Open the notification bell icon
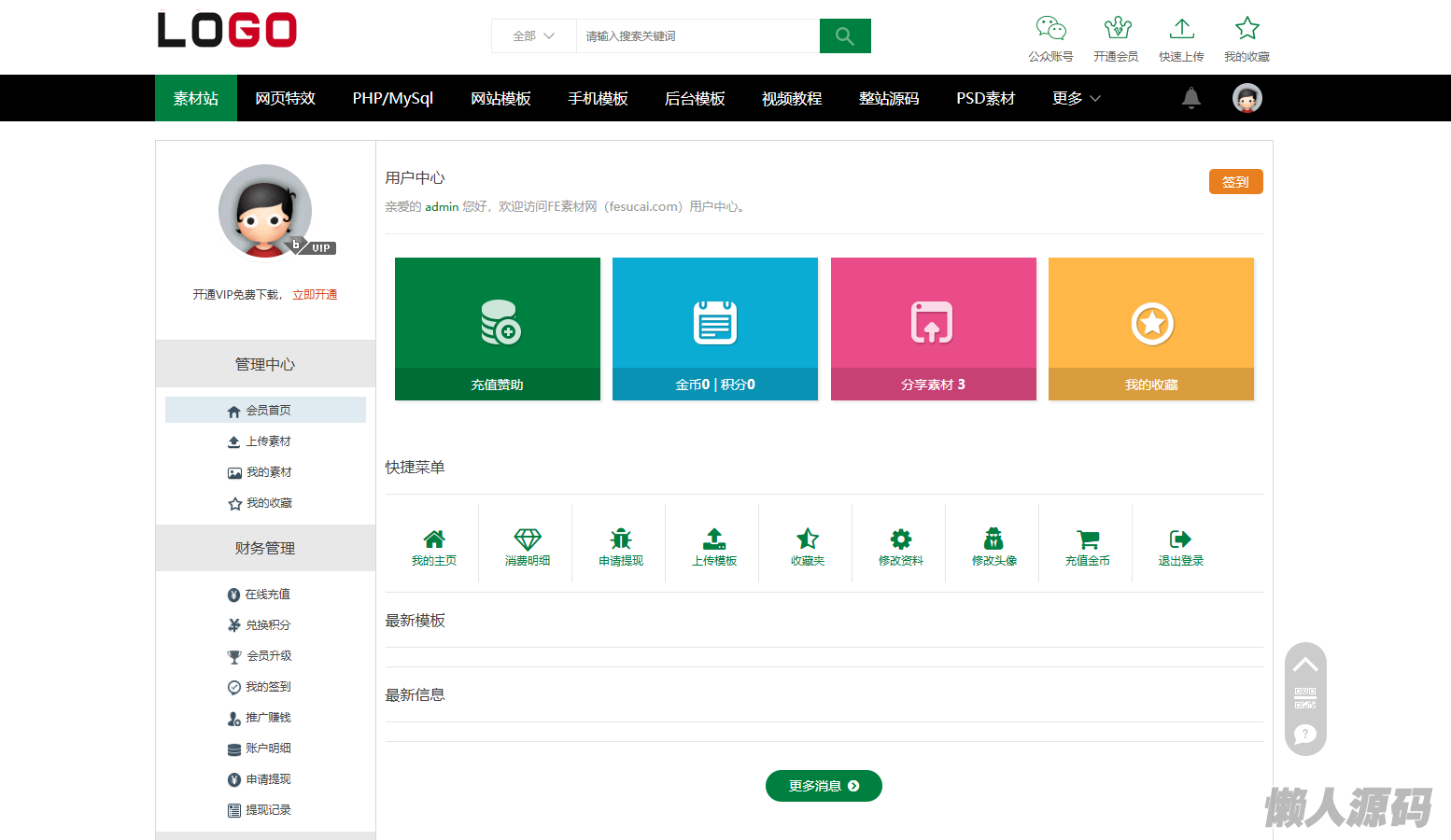The width and height of the screenshot is (1451, 840). (x=1190, y=98)
